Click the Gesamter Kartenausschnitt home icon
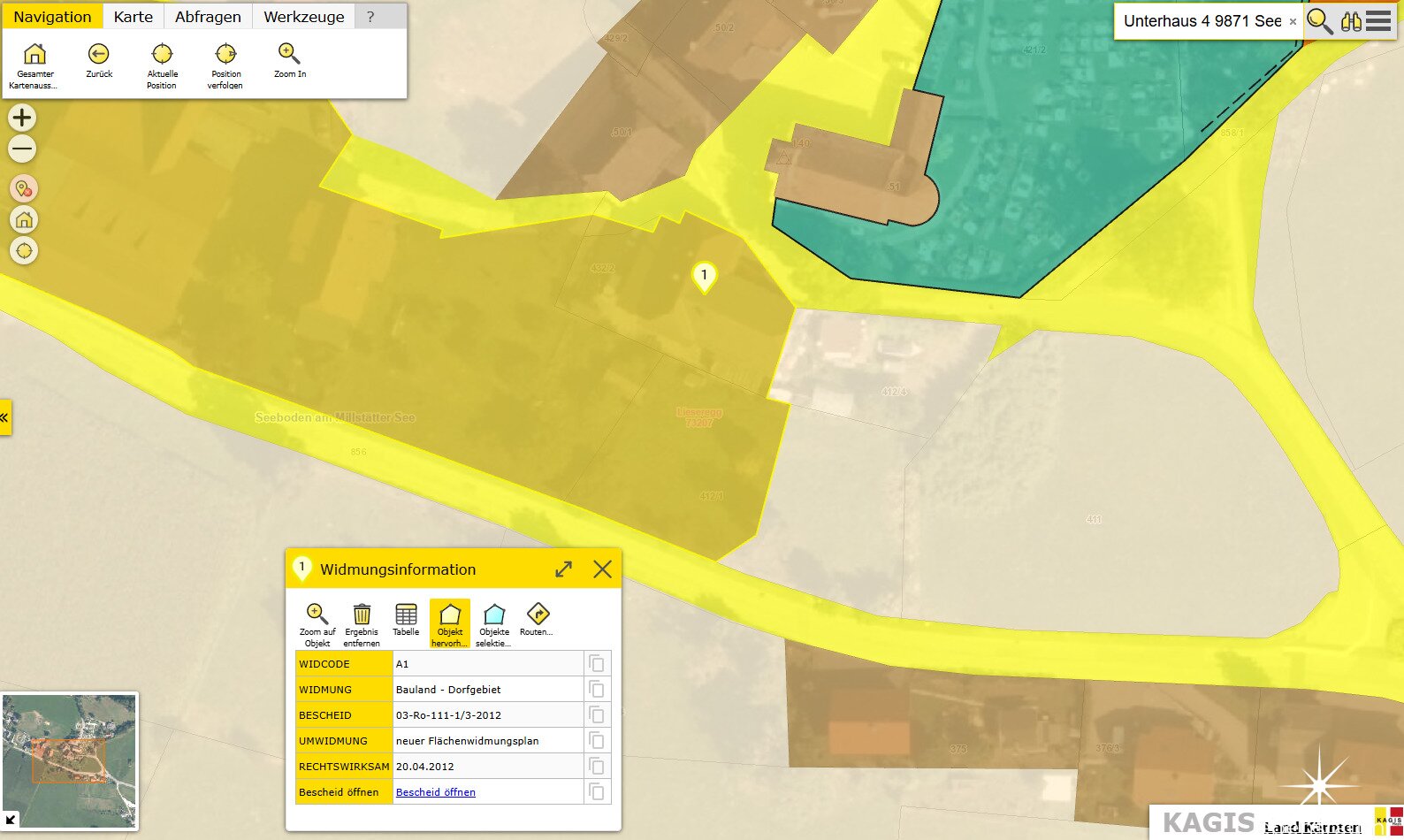1404x840 pixels. coord(34,55)
